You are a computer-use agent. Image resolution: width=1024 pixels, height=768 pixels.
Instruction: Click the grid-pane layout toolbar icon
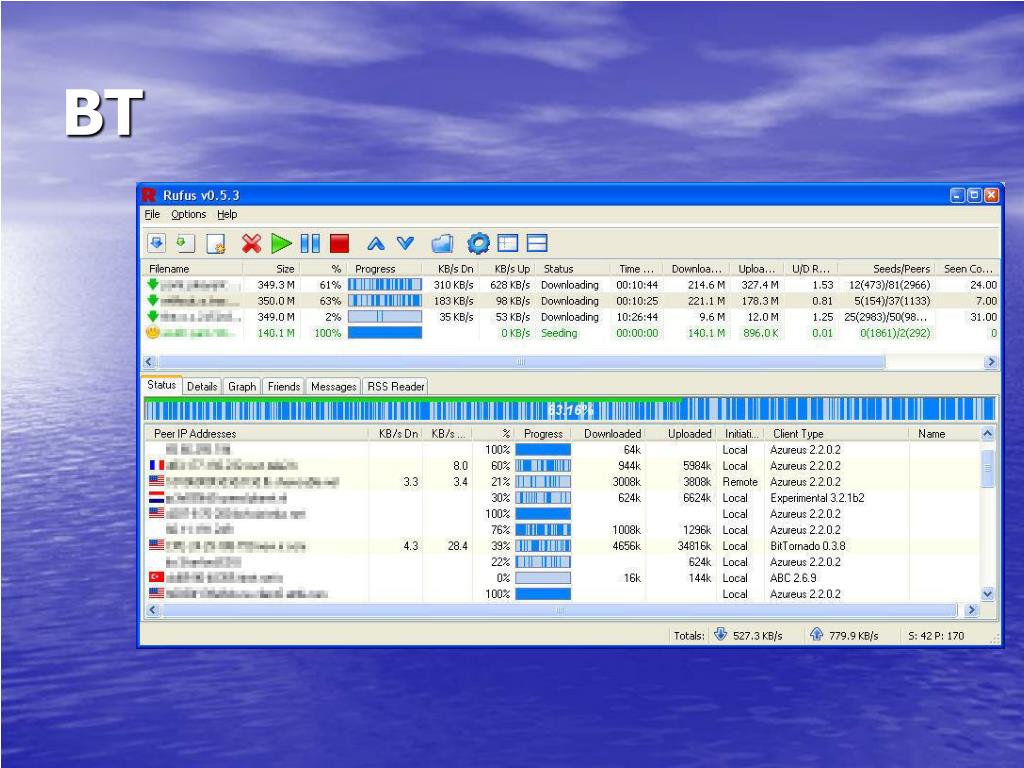coord(507,243)
